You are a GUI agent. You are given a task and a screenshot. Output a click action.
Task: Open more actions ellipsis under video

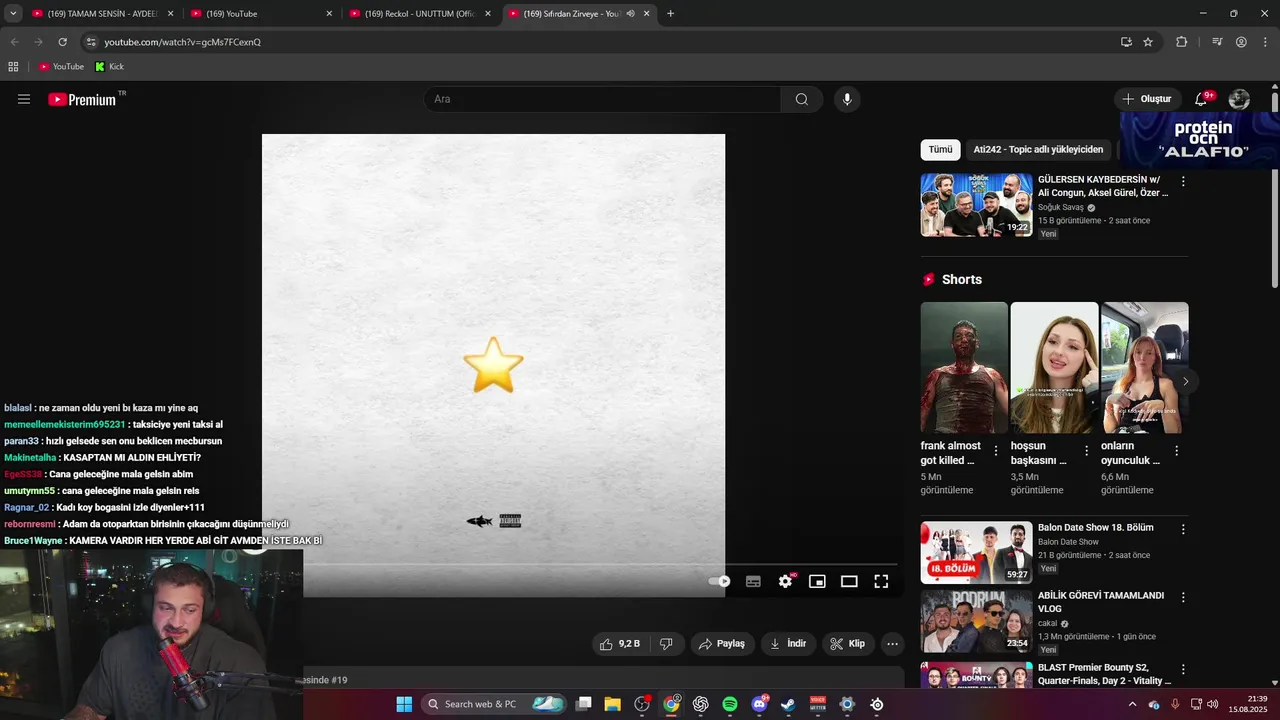(893, 644)
